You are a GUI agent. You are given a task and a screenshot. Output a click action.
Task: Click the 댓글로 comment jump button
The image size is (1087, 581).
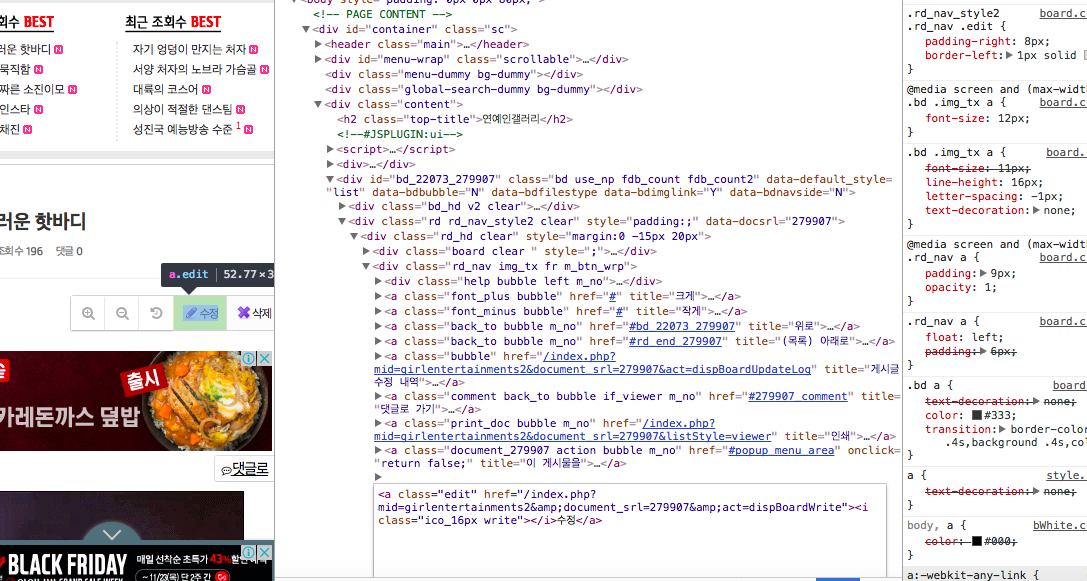(x=244, y=468)
